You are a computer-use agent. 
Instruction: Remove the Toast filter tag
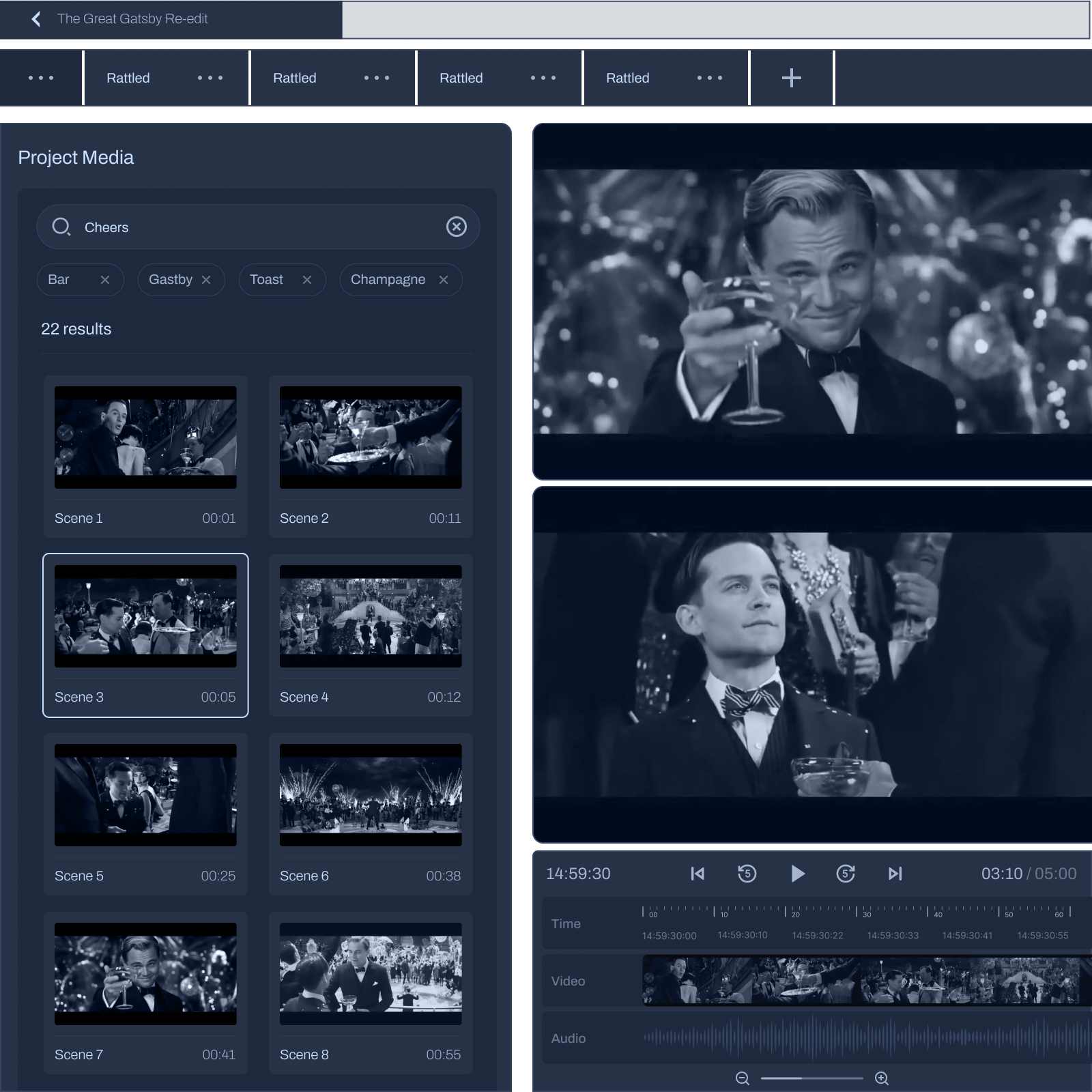click(307, 280)
